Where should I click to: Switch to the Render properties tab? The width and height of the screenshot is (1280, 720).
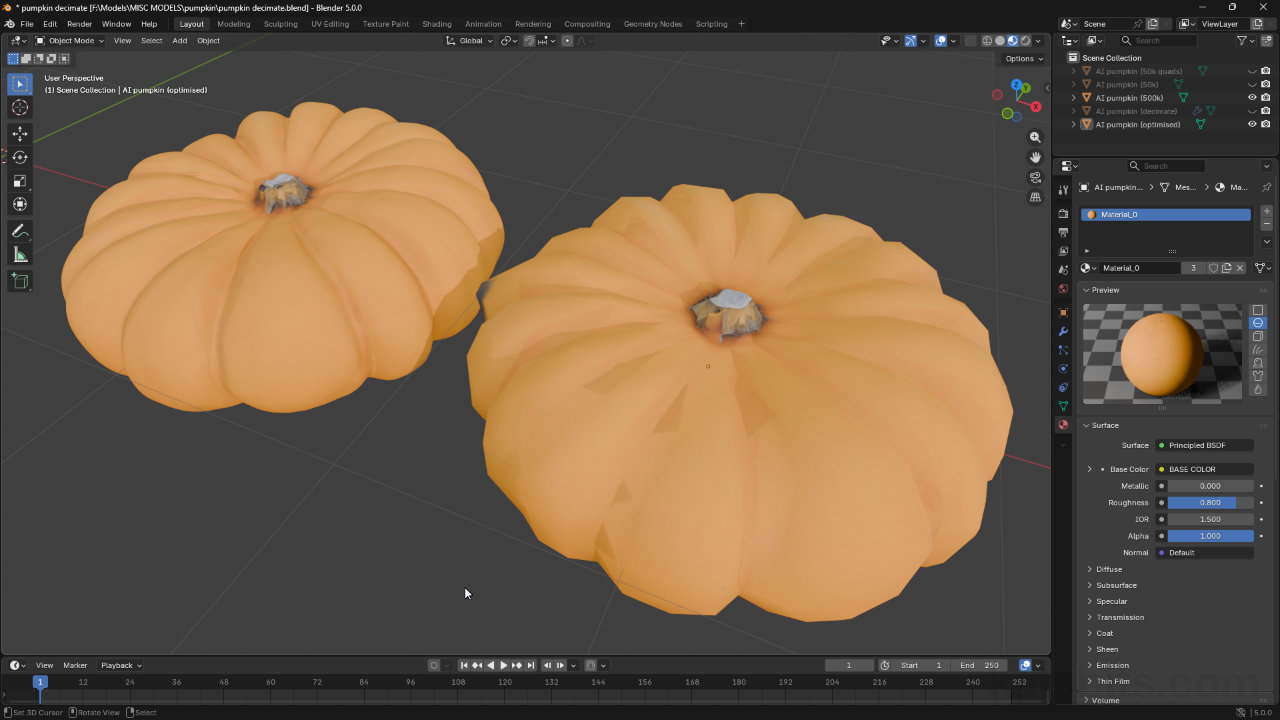point(1063,213)
